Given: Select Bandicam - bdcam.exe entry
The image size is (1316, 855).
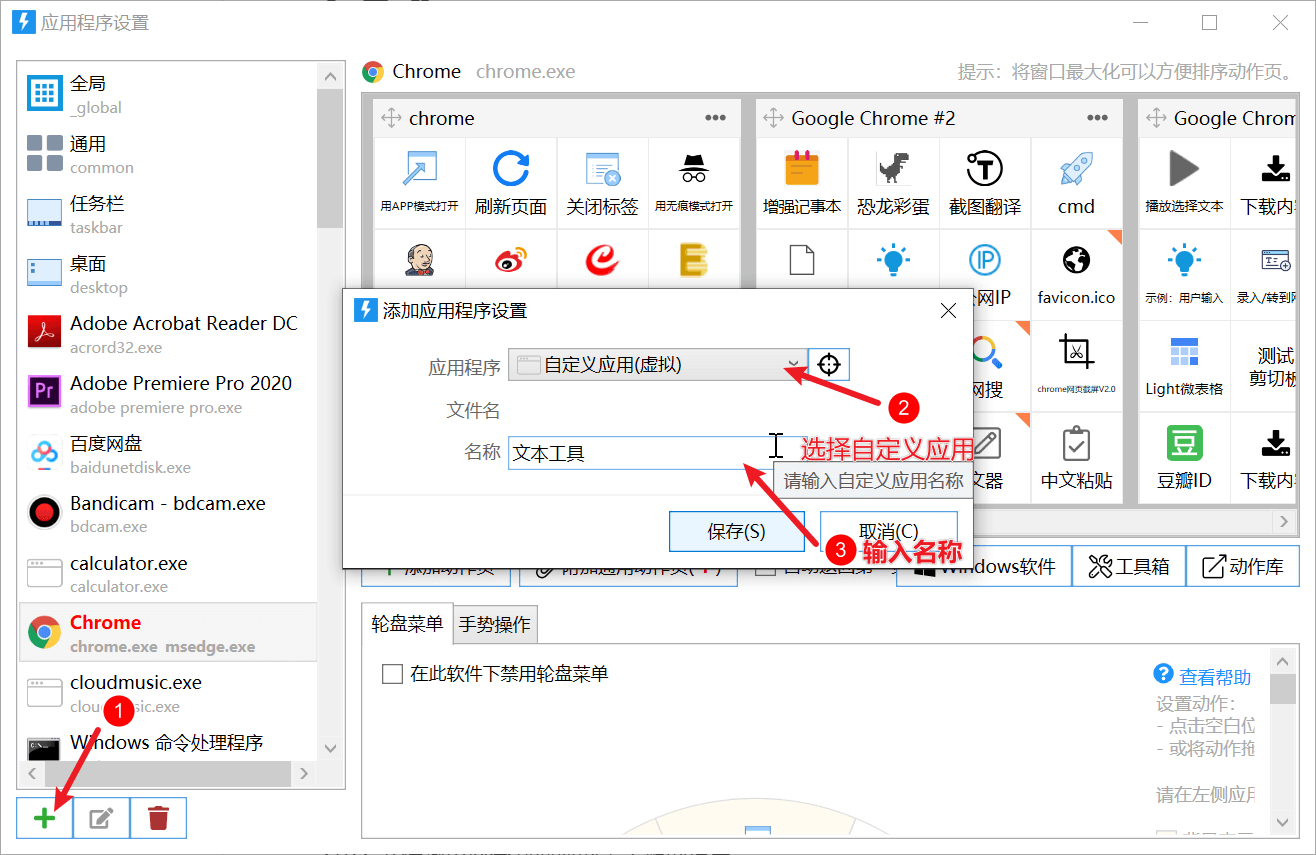Looking at the screenshot, I should tap(168, 514).
